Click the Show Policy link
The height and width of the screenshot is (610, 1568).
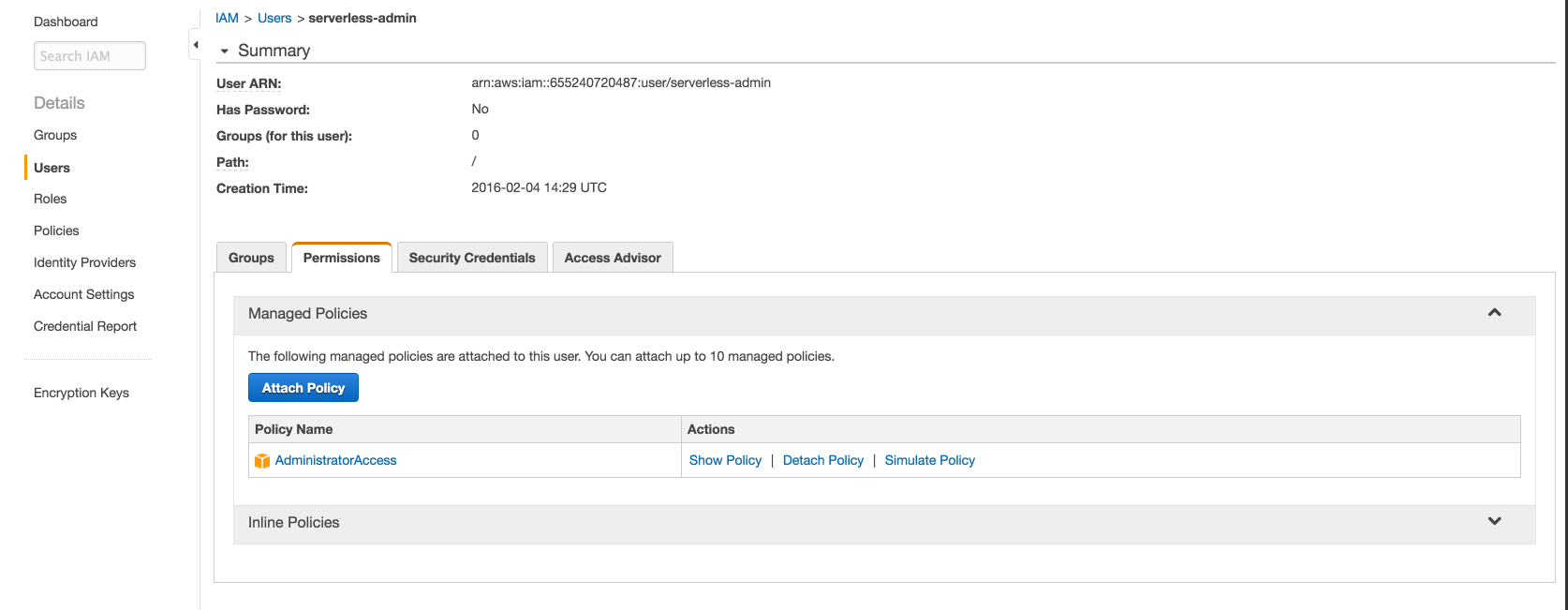click(725, 460)
